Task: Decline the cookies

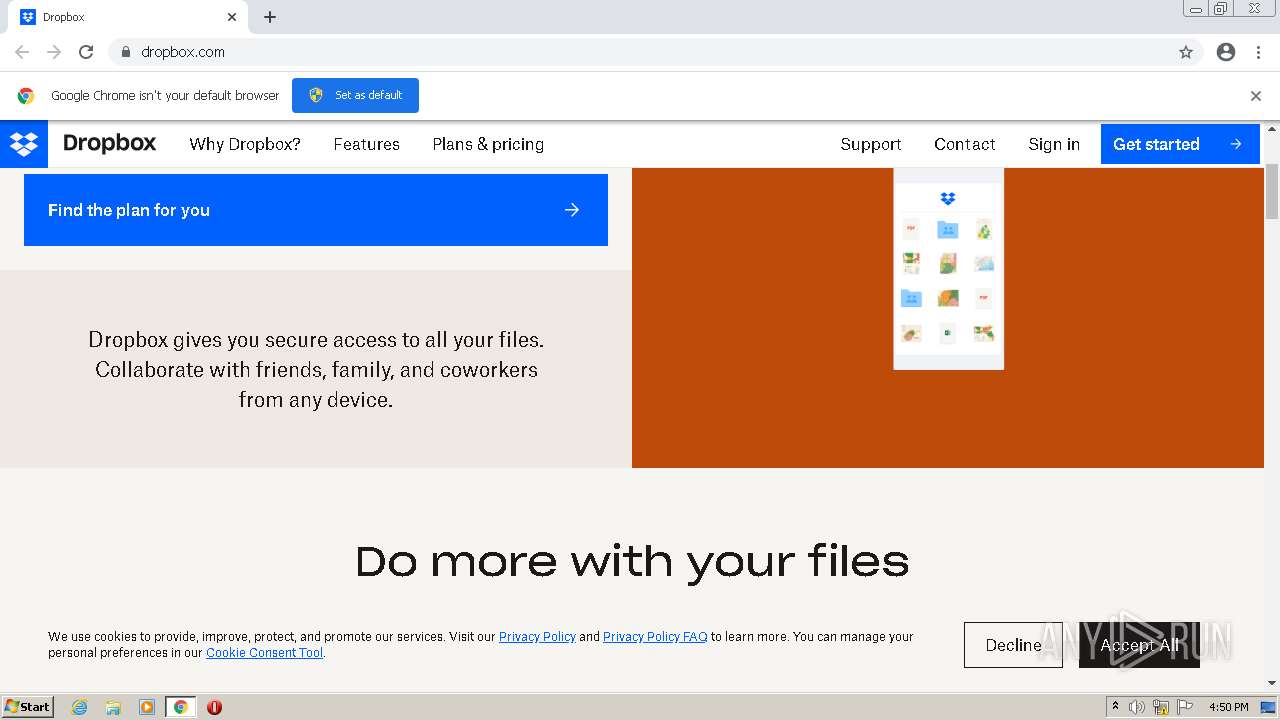Action: [1013, 645]
